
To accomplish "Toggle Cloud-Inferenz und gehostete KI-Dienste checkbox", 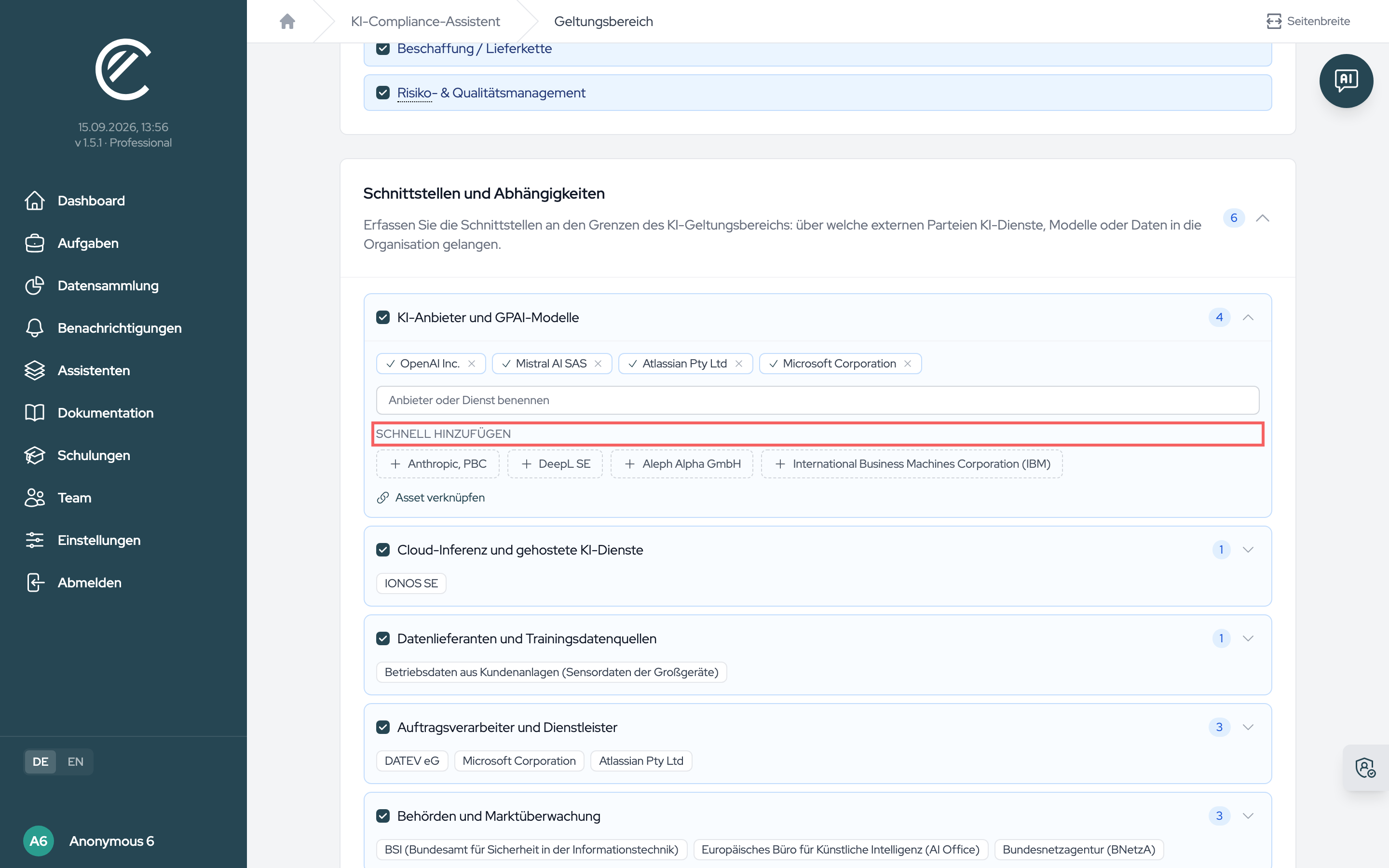I will coord(383,550).
